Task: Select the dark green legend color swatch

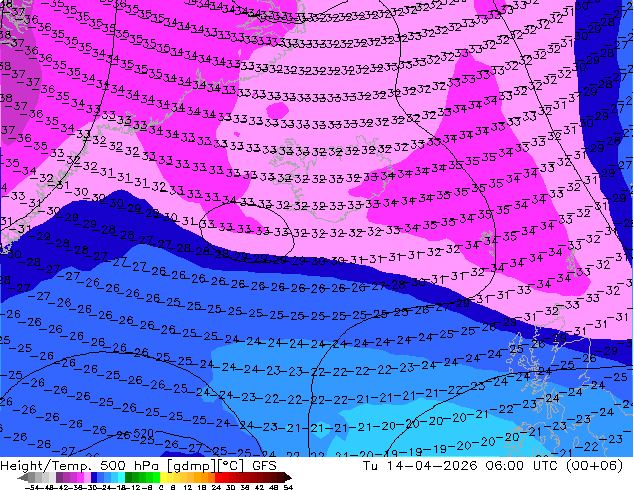Action: (x=128, y=477)
